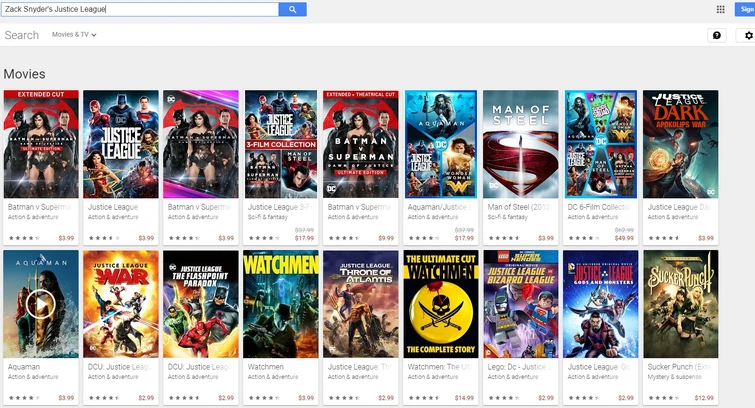Open the settings gear icon

[x=748, y=35]
